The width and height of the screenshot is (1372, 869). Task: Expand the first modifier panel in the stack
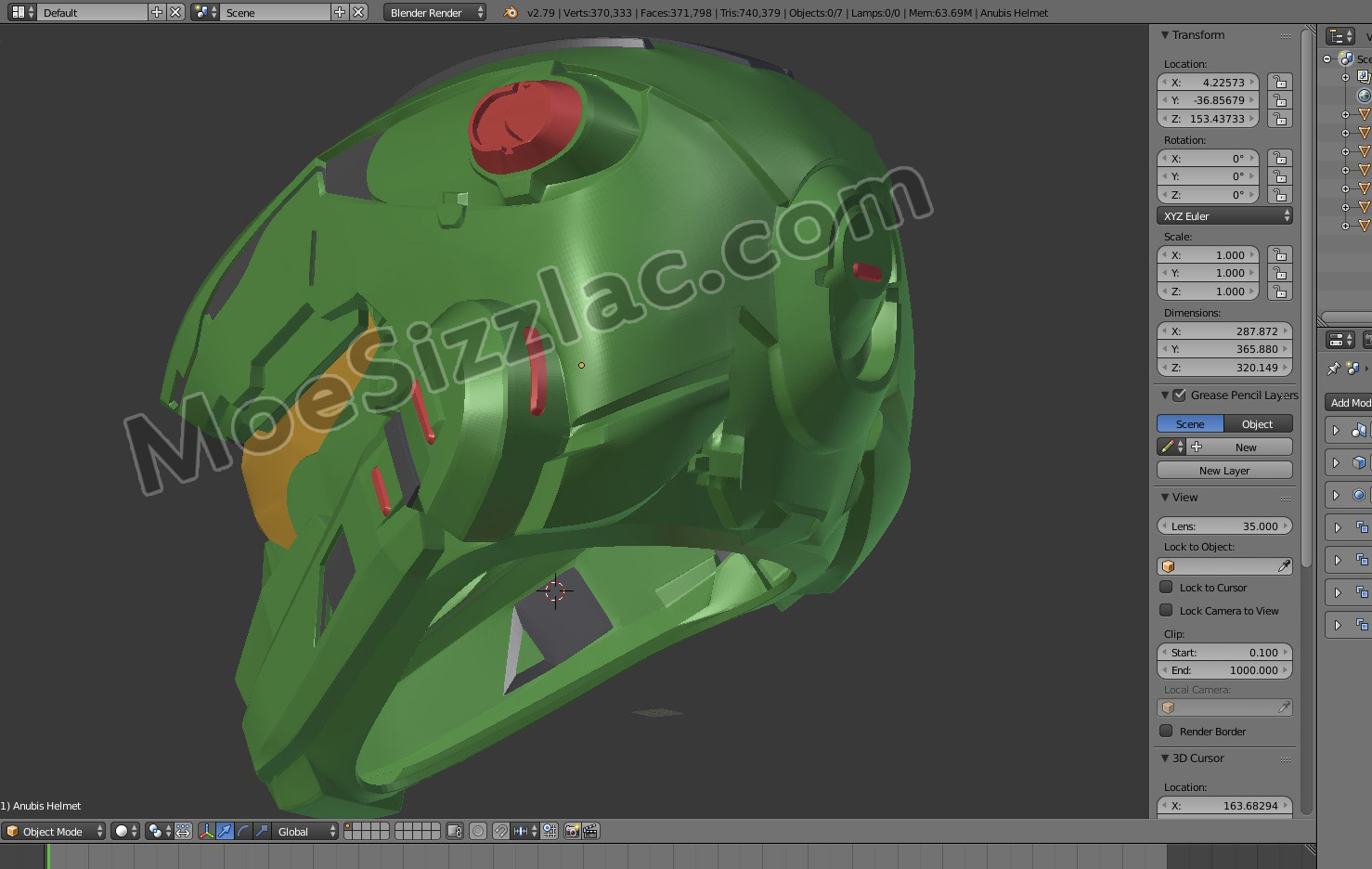point(1336,430)
